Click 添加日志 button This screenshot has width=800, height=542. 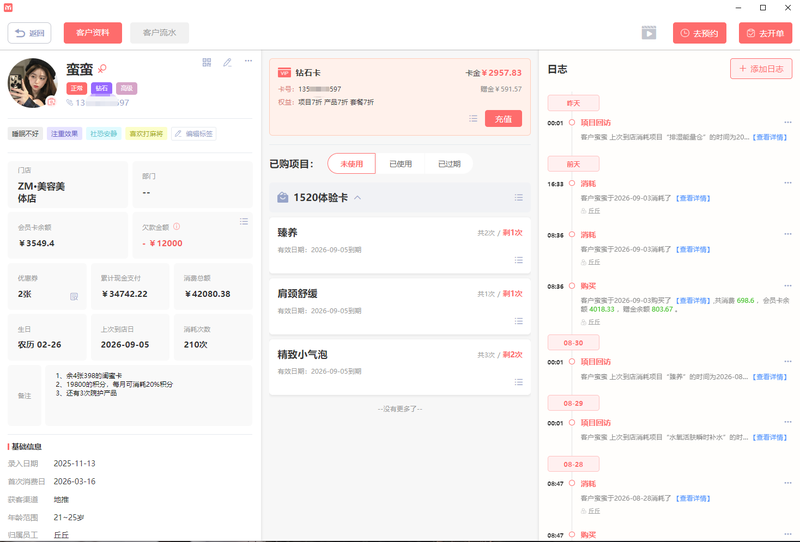761,69
